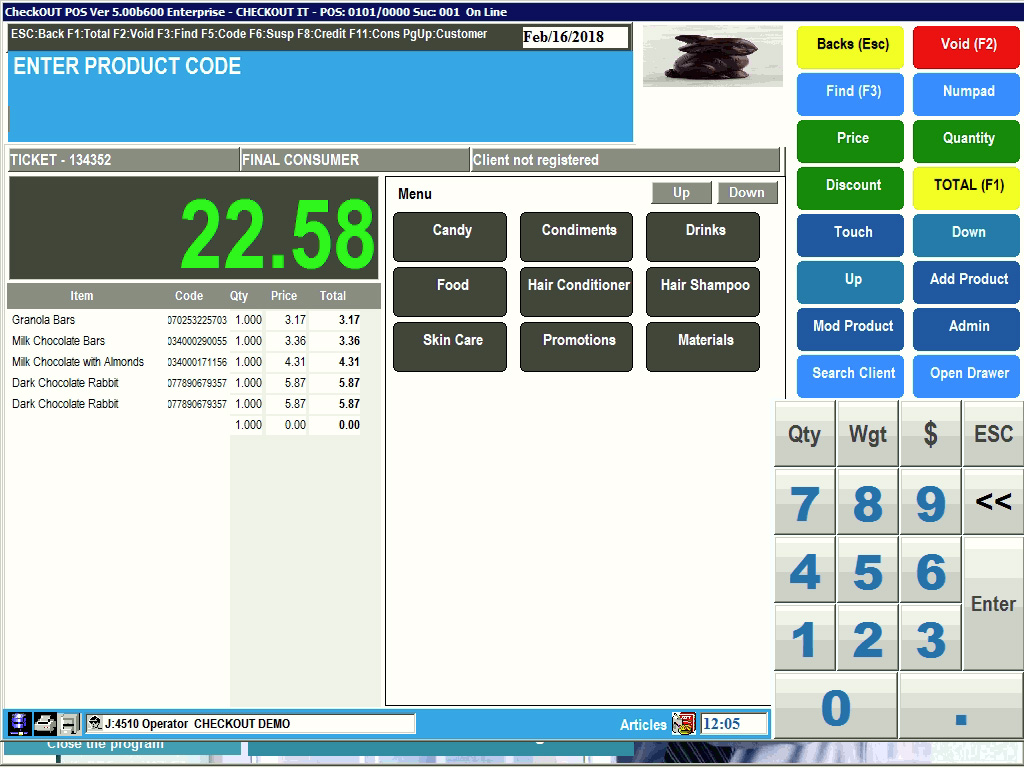Viewport: 1024px width, 768px height.
Task: Click the server icon in status bar
Action: (19, 723)
